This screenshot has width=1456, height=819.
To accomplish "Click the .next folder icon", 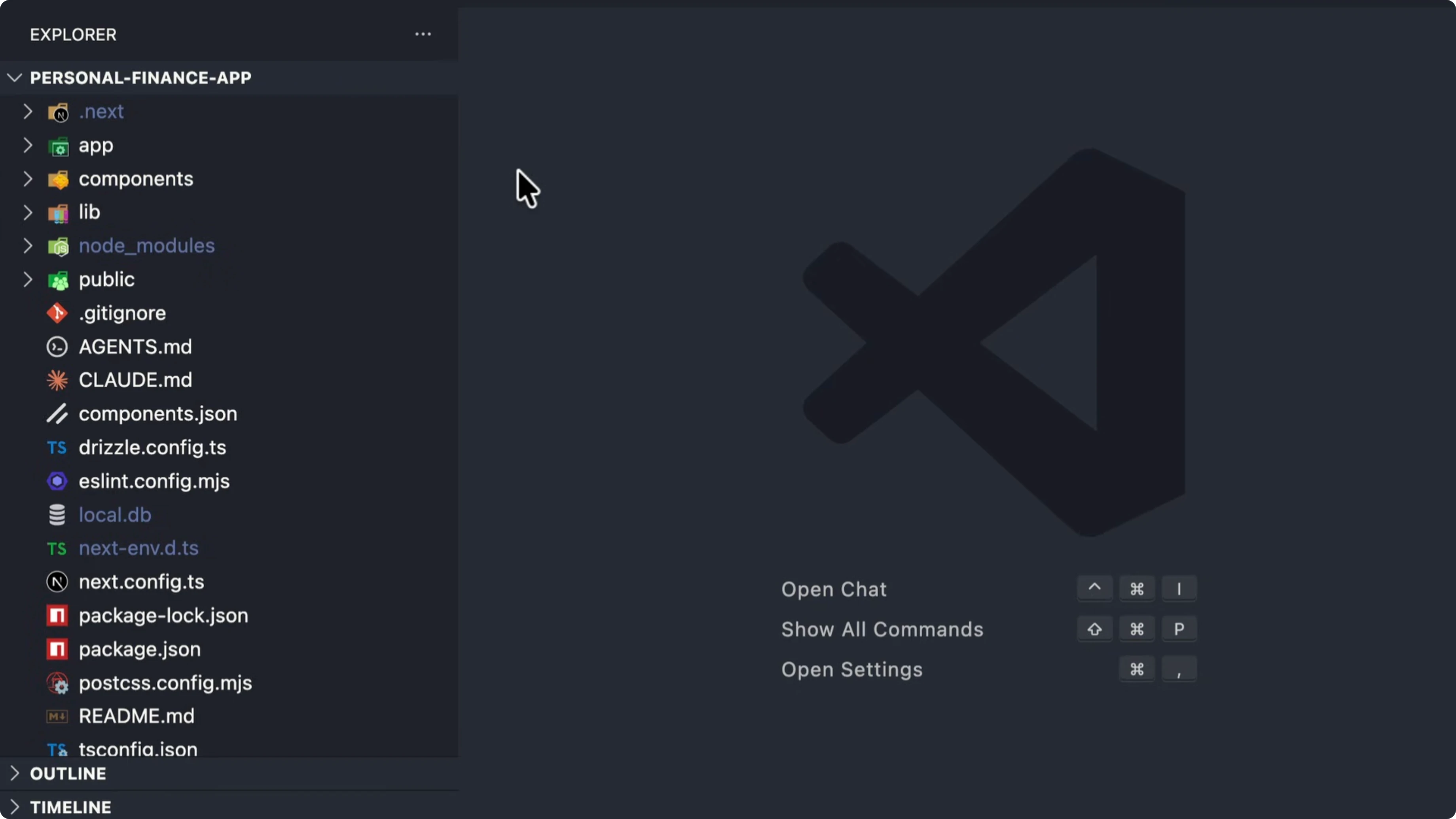I will tap(58, 112).
